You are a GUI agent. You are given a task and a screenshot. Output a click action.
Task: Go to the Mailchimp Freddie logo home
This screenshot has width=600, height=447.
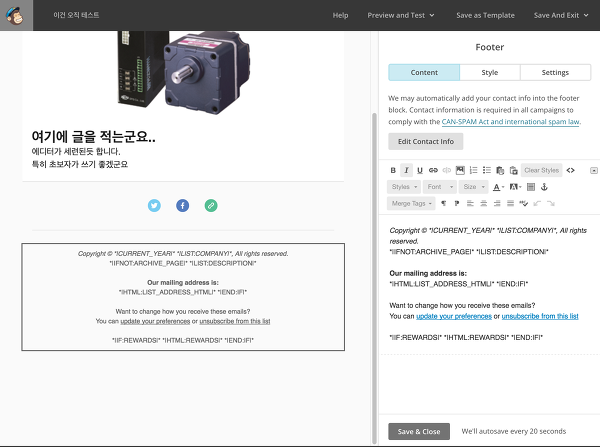[x=16, y=15]
